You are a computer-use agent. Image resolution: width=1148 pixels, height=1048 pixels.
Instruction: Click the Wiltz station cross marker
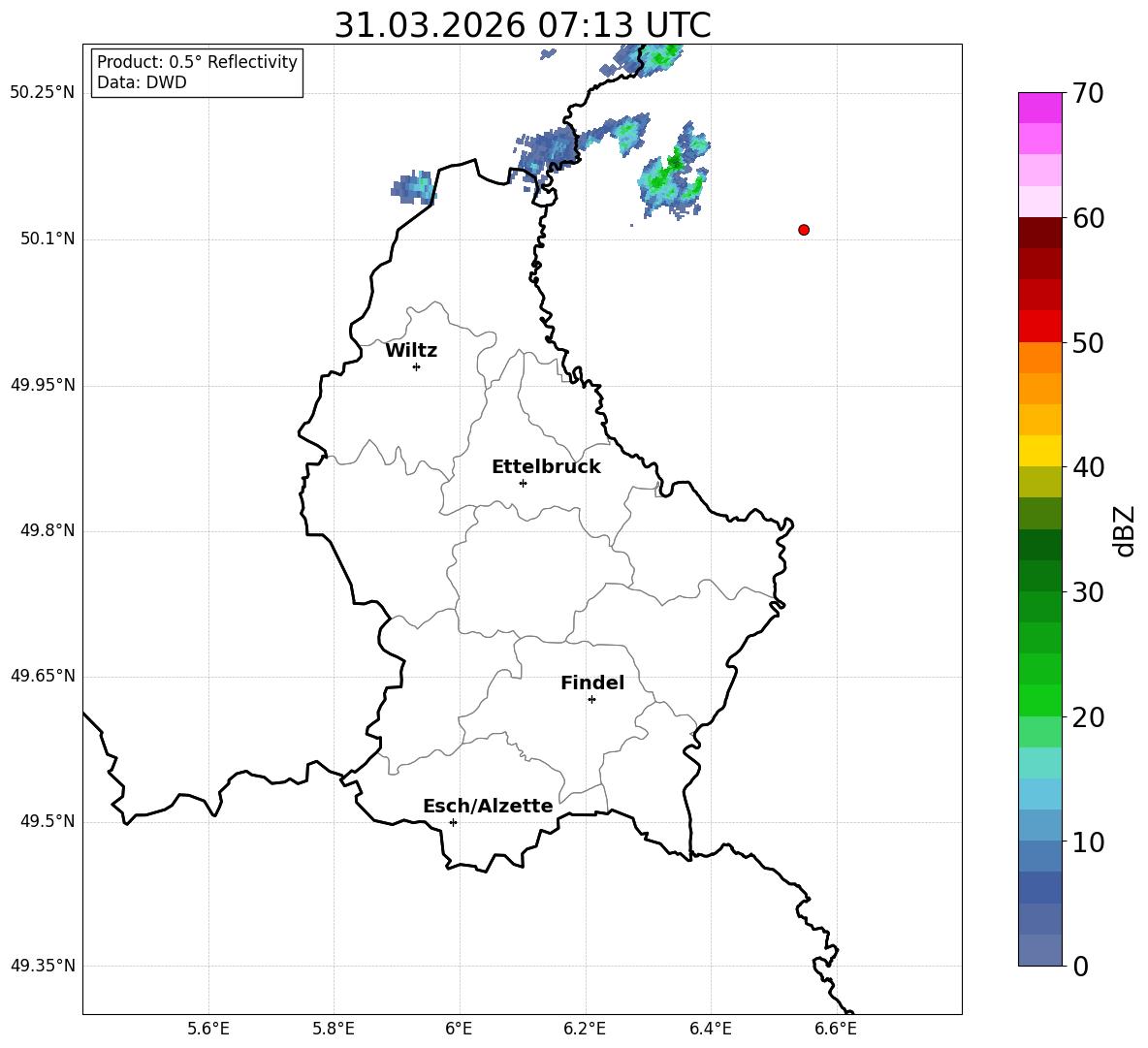pyautogui.click(x=417, y=366)
